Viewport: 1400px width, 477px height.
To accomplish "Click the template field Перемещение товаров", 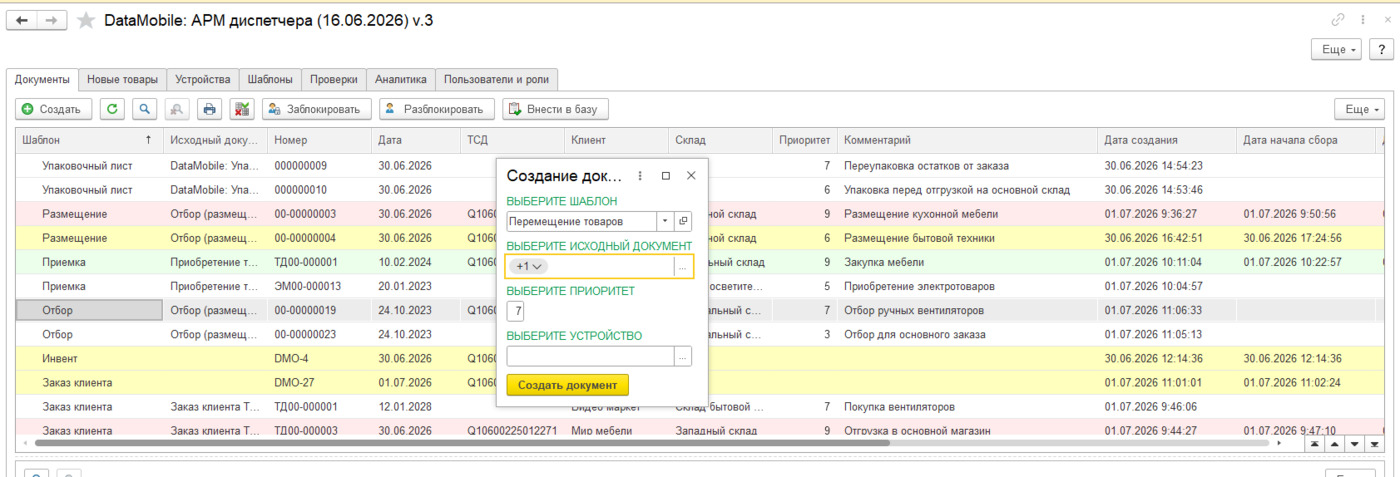I will 582,221.
